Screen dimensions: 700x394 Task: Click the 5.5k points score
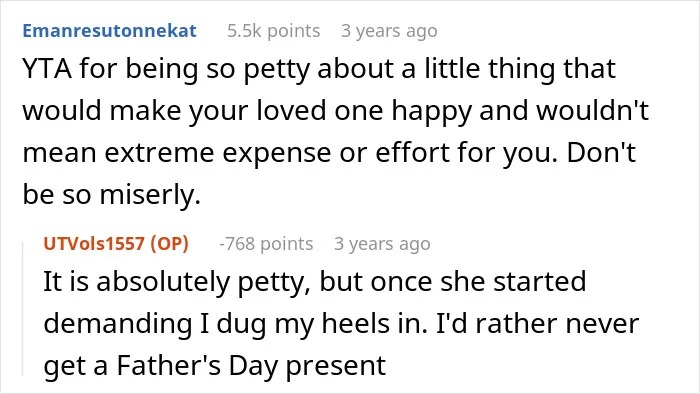(274, 31)
